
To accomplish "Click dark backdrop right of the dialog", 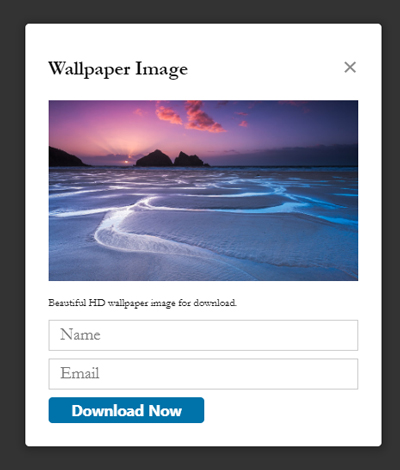I will pos(391,235).
